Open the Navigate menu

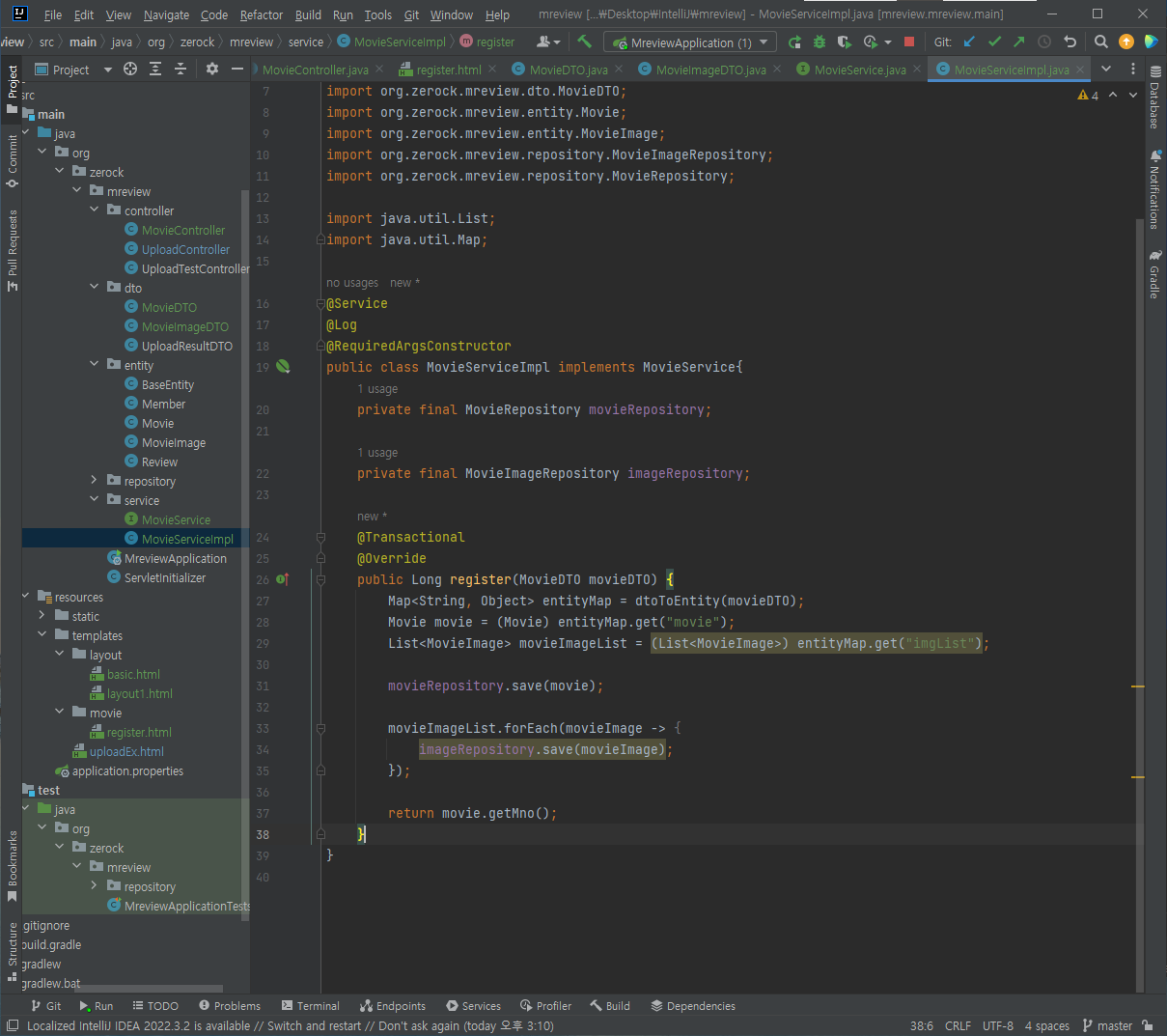(x=166, y=14)
